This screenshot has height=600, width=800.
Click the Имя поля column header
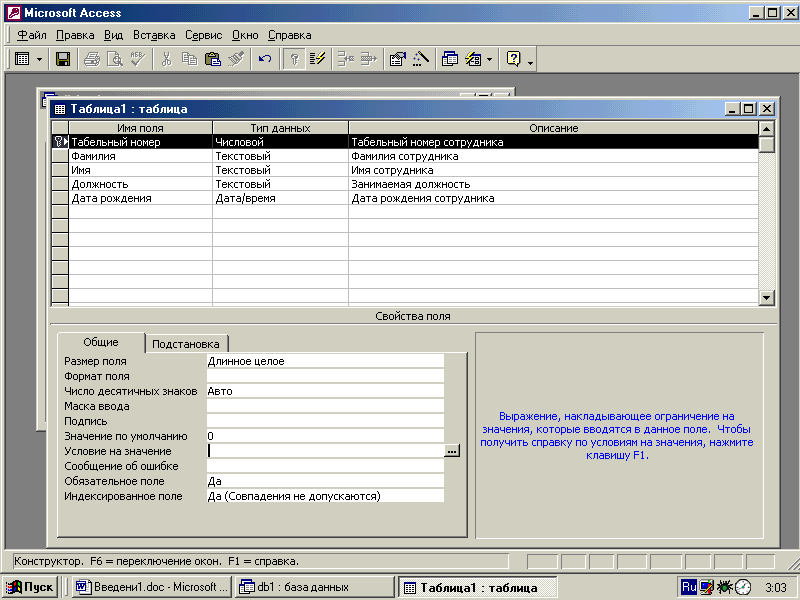click(x=140, y=128)
